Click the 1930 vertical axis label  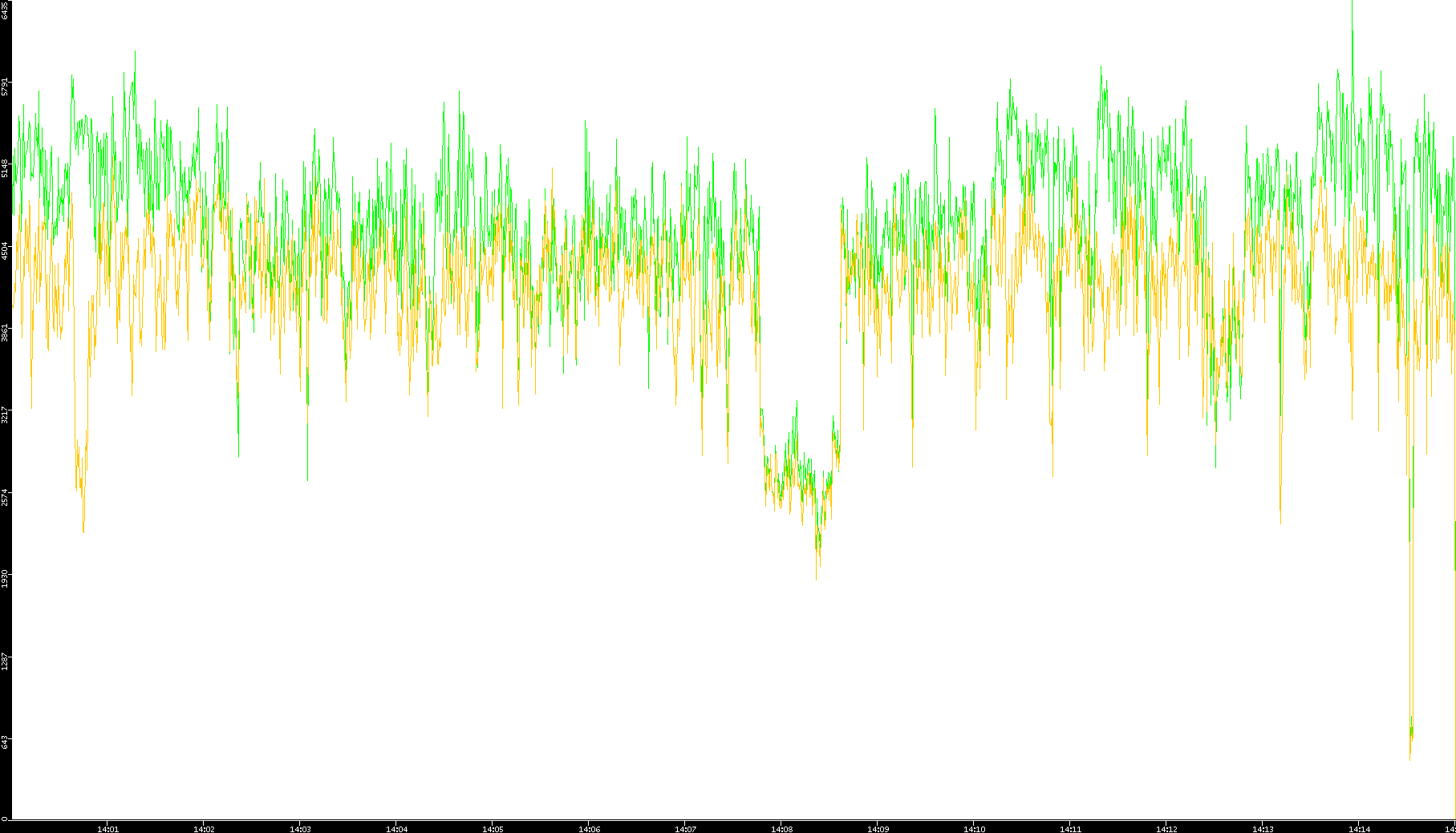pyautogui.click(x=5, y=579)
